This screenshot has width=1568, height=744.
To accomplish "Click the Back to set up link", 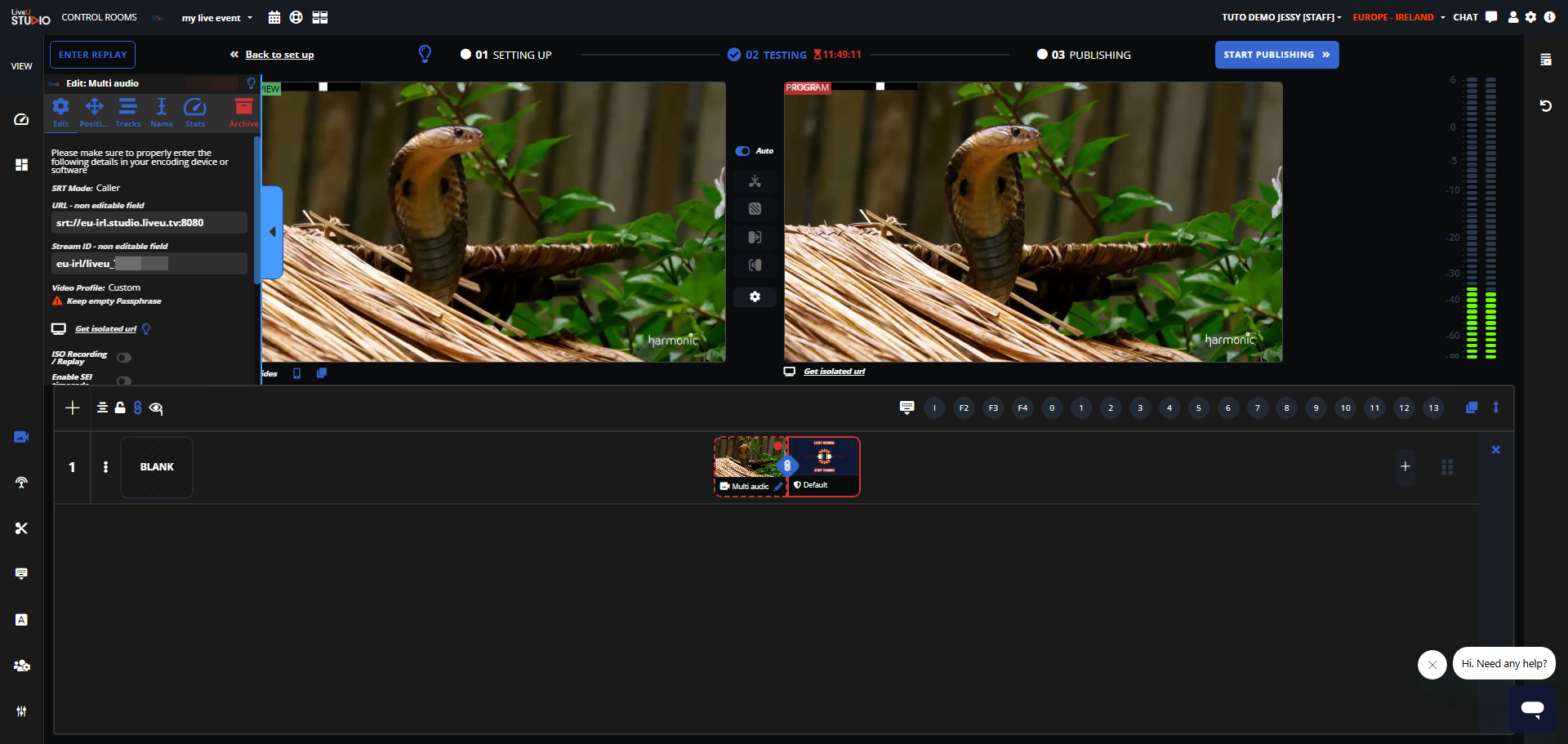I will point(279,55).
